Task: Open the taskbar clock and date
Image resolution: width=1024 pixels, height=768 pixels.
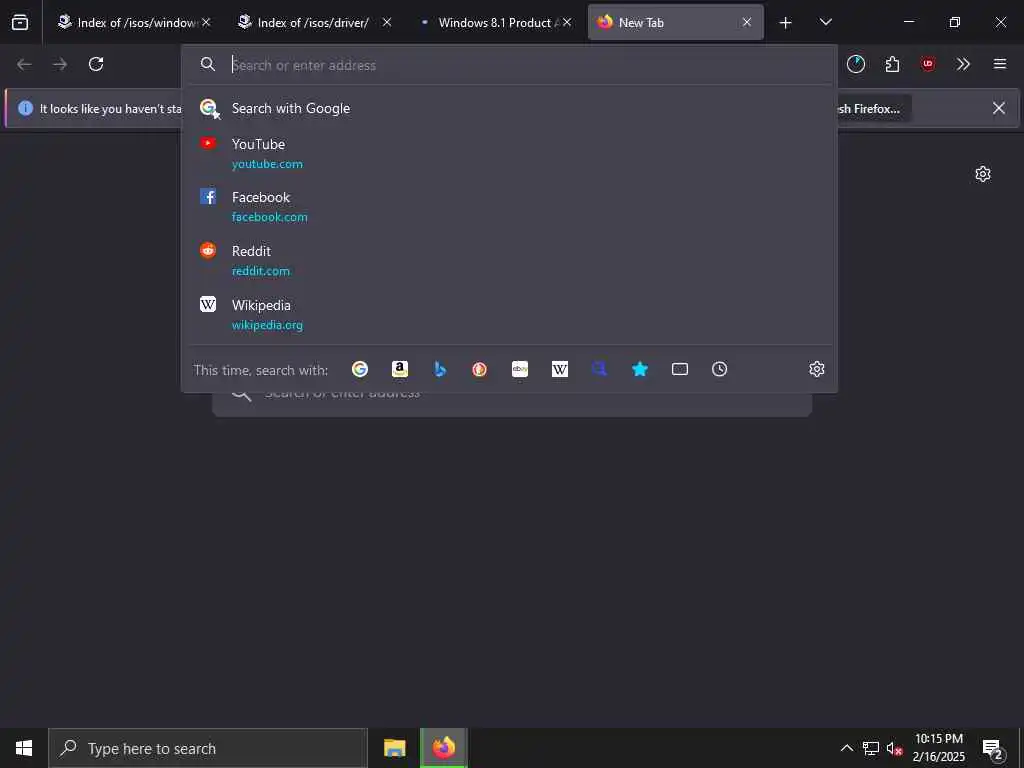Action: point(938,748)
